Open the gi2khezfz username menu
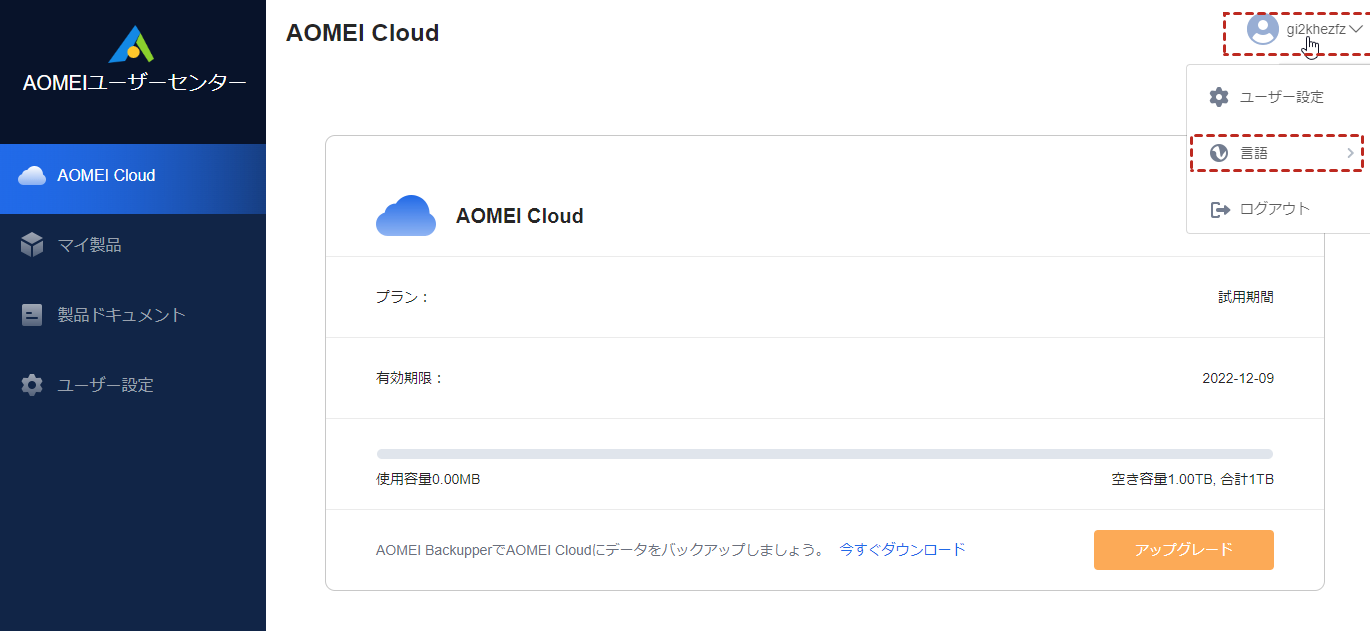Viewport: 1370px width, 631px height. click(x=1316, y=30)
